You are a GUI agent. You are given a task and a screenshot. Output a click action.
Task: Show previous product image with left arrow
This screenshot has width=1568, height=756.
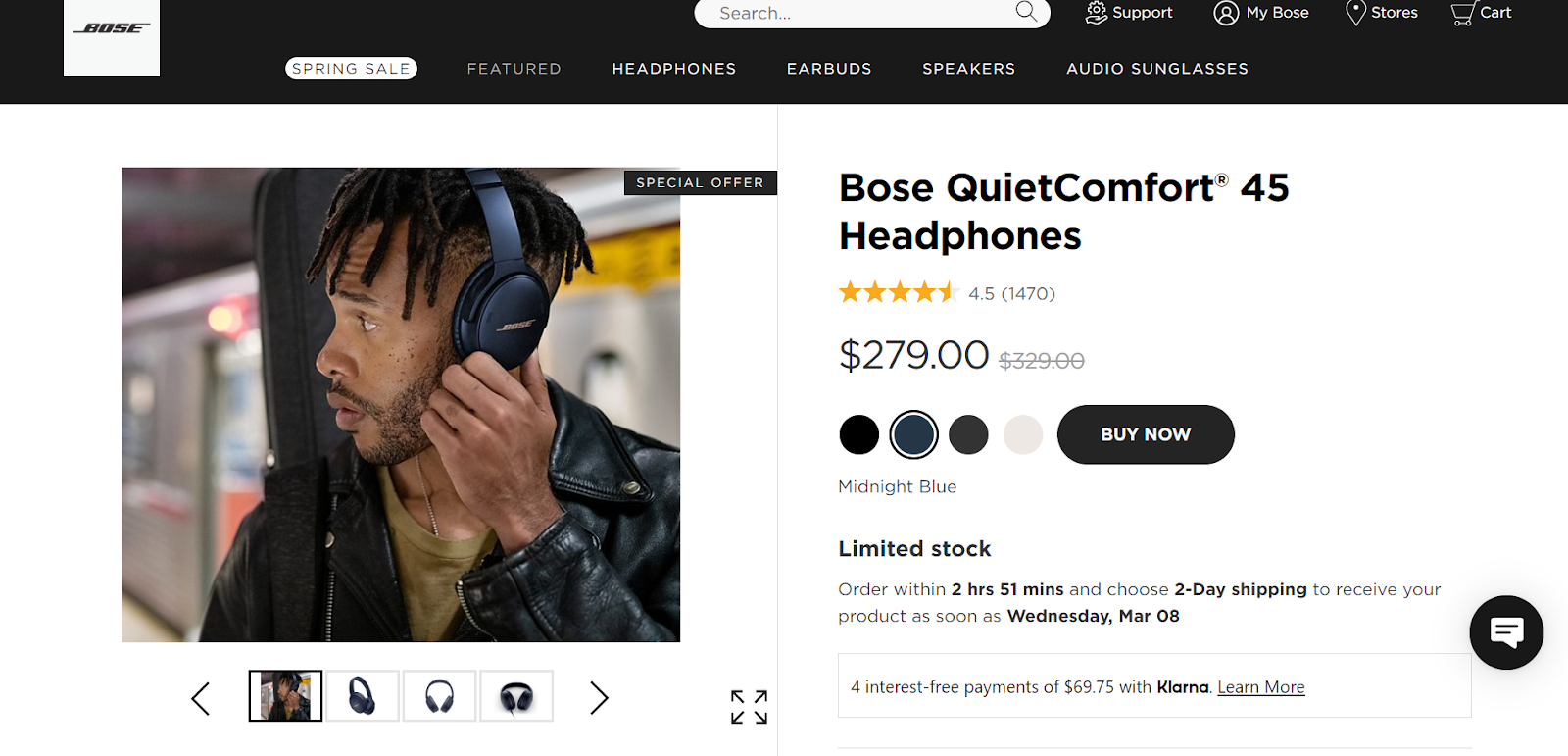click(200, 698)
